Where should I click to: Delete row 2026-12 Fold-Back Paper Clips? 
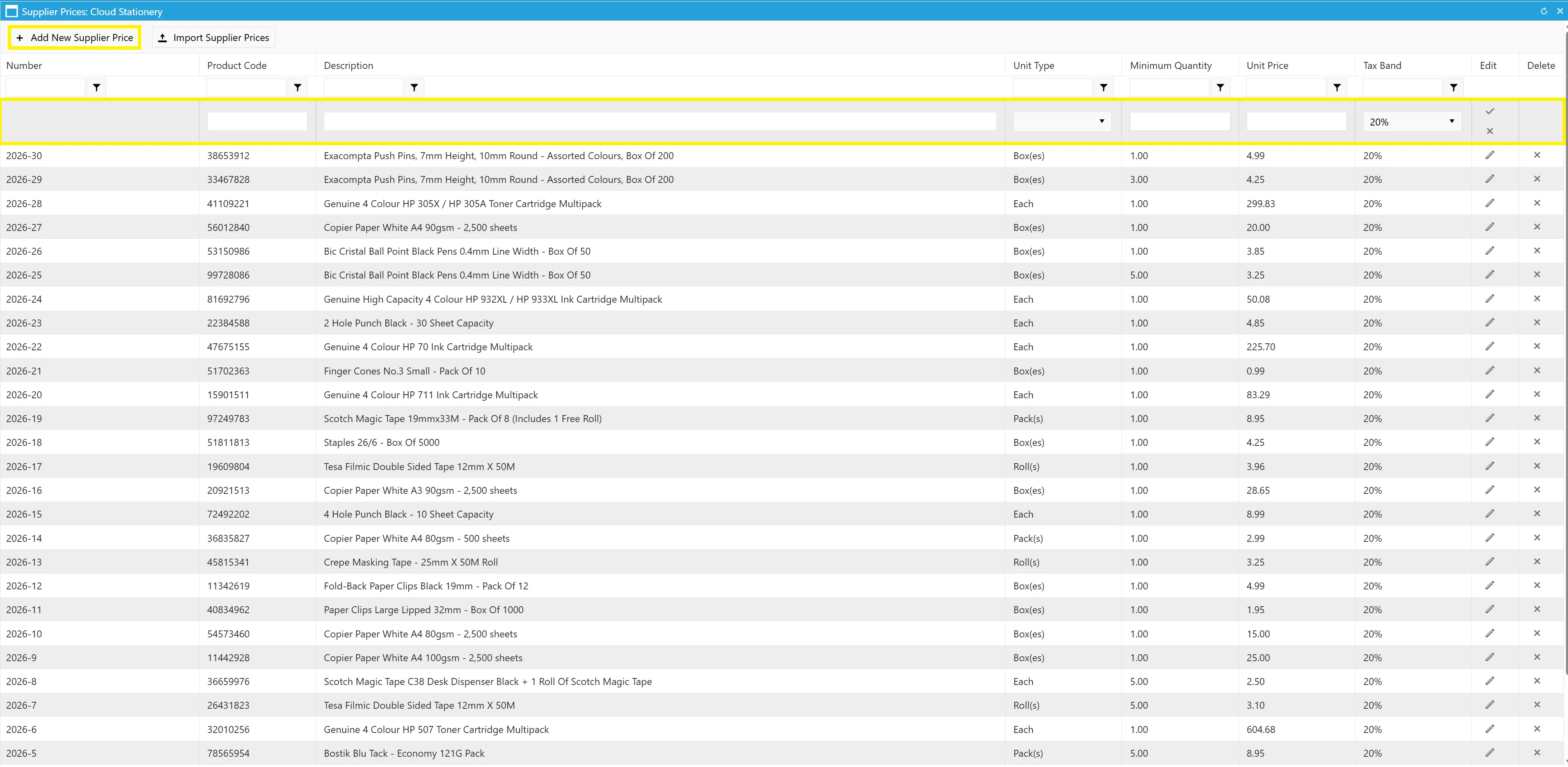[x=1537, y=585]
